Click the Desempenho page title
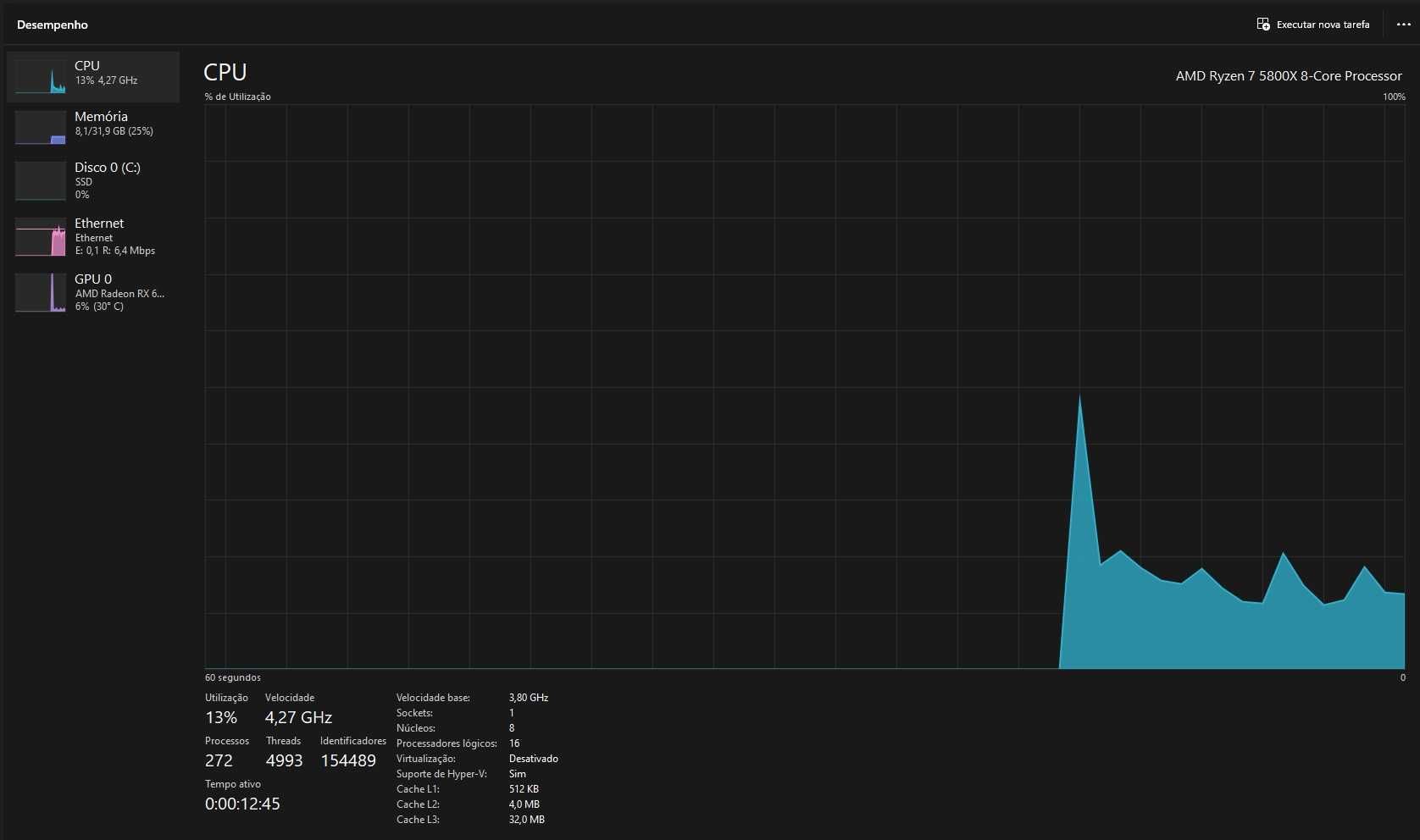This screenshot has width=1420, height=840. tap(53, 25)
